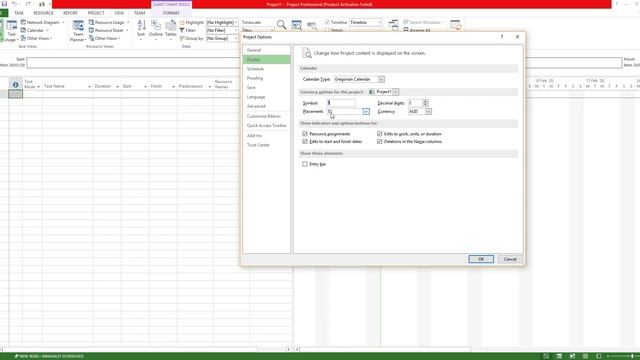Click the Outline button

tap(156, 29)
